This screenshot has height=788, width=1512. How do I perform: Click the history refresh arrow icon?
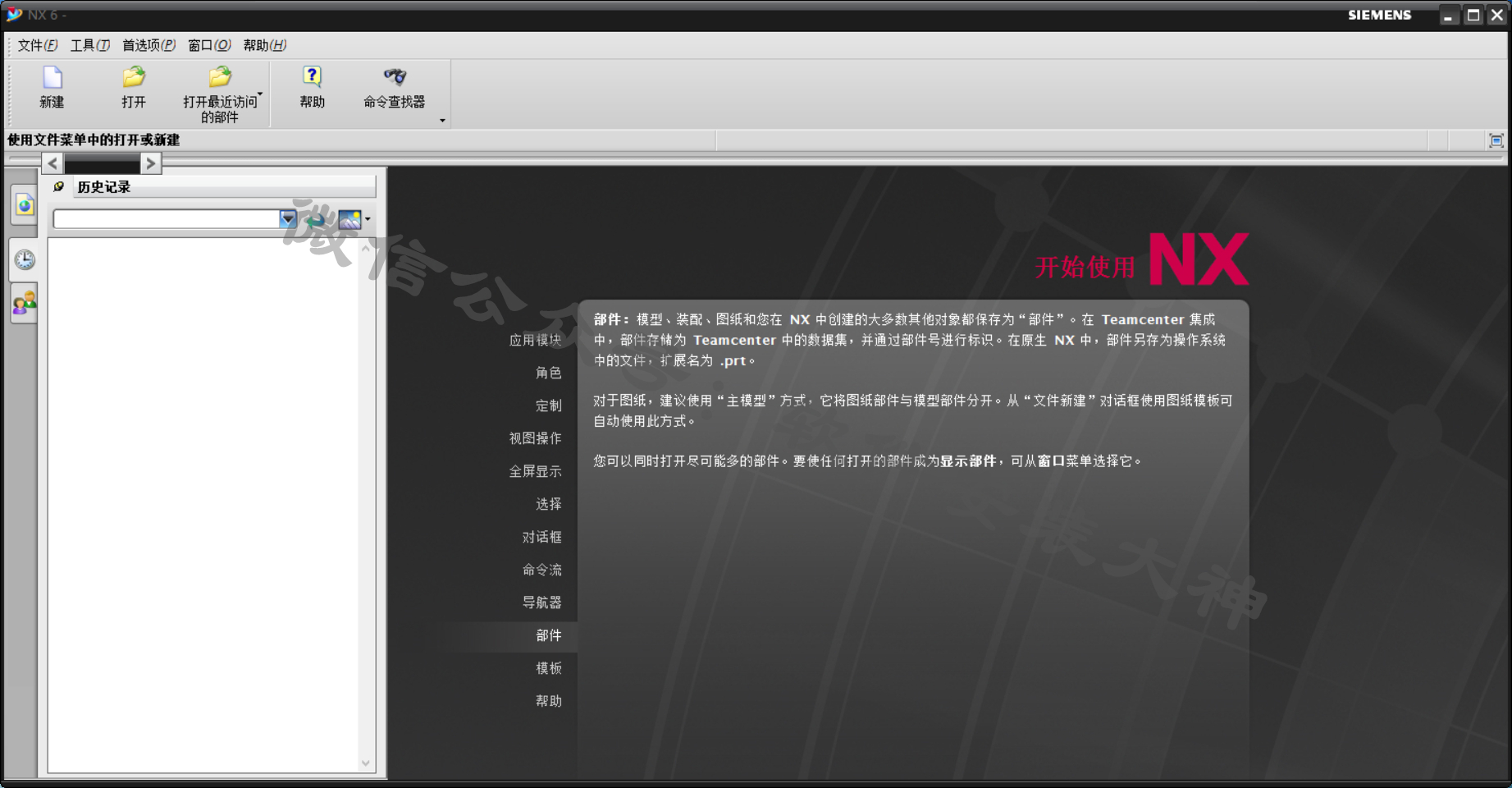[x=316, y=219]
